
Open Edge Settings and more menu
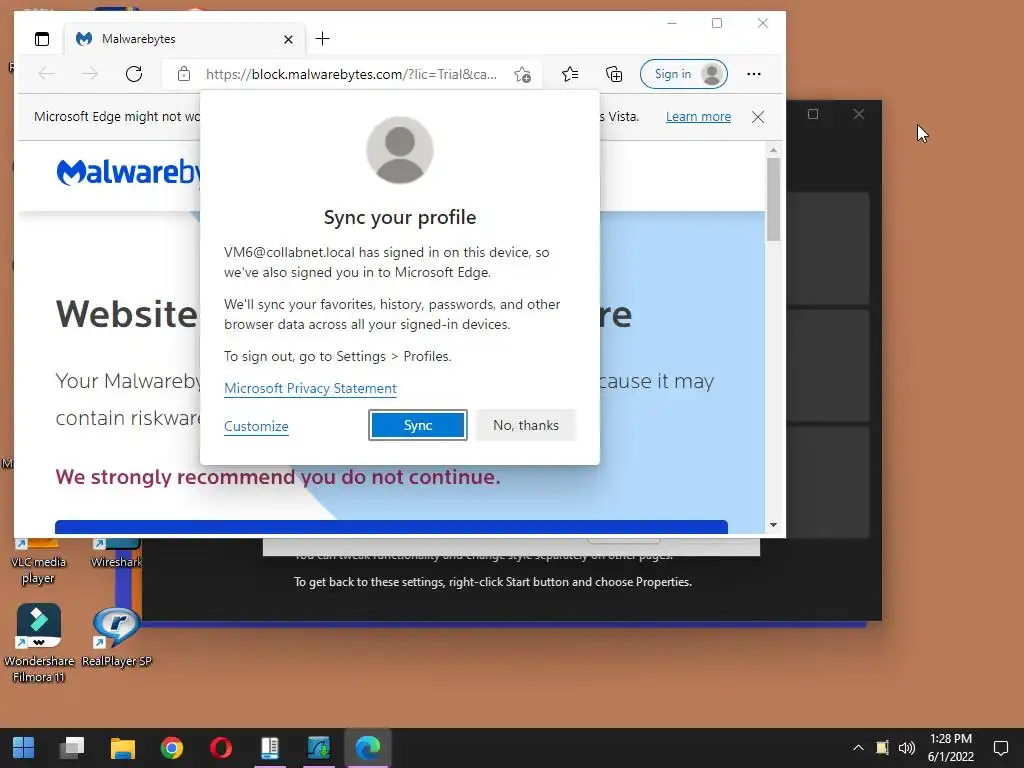coord(754,74)
